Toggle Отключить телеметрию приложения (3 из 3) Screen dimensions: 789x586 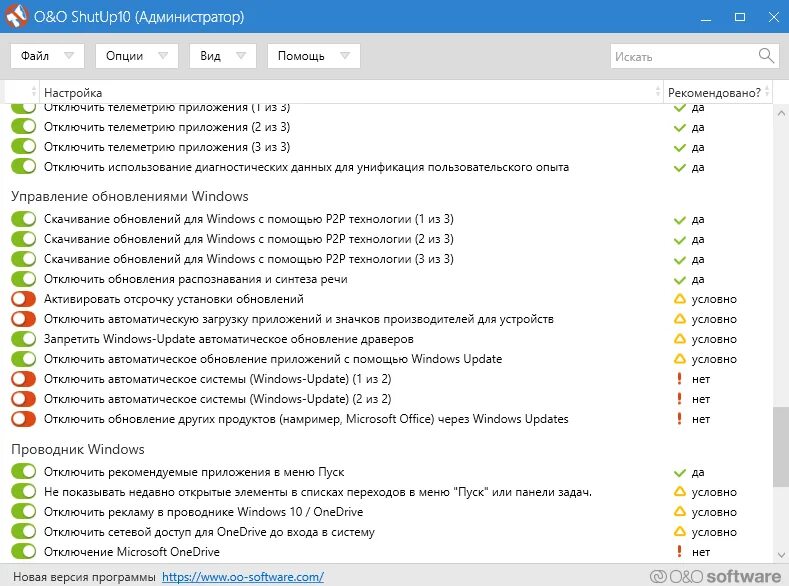pos(23,146)
